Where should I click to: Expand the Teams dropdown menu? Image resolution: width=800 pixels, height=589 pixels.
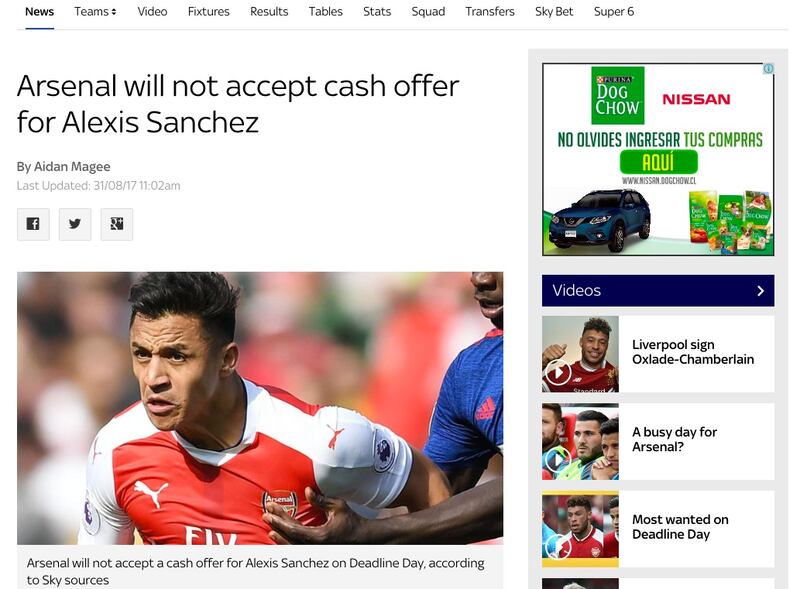click(x=95, y=11)
